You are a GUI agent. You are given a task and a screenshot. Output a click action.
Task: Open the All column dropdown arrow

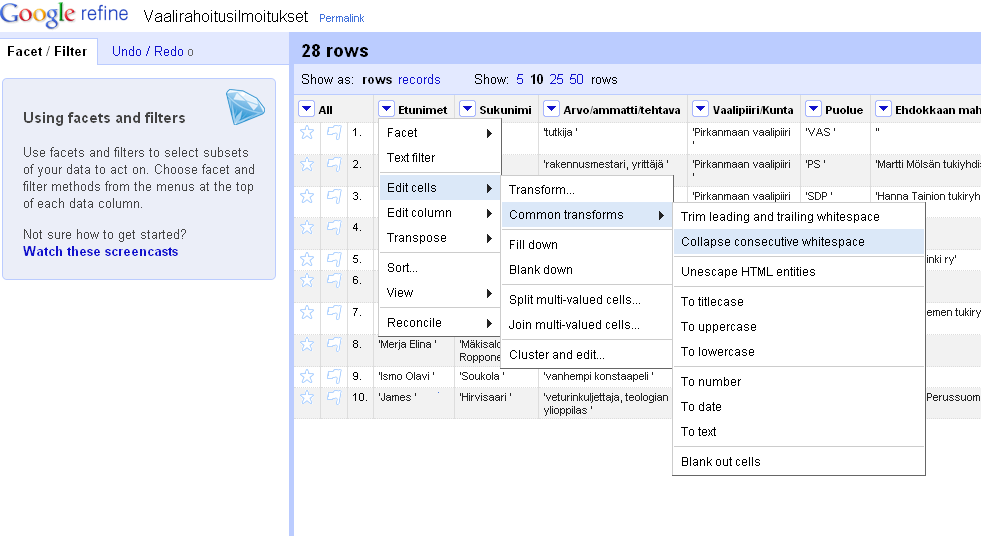pyautogui.click(x=307, y=110)
